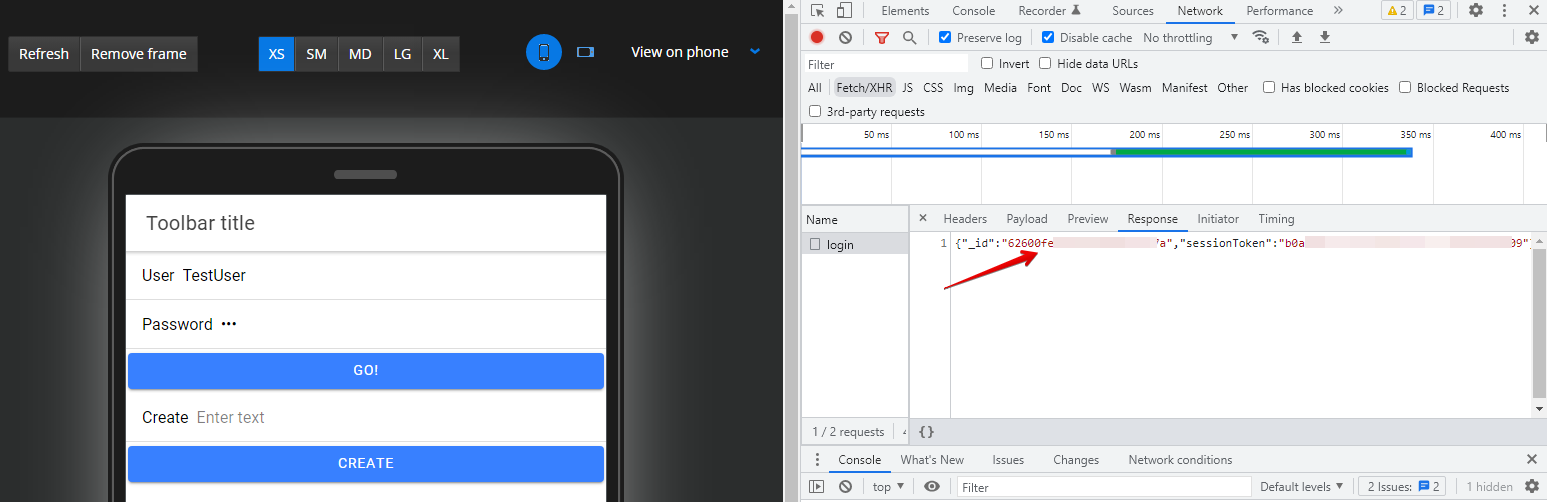This screenshot has height=502, width=1547.
Task: Select the Network conditions drawer tab
Action: click(x=1180, y=460)
